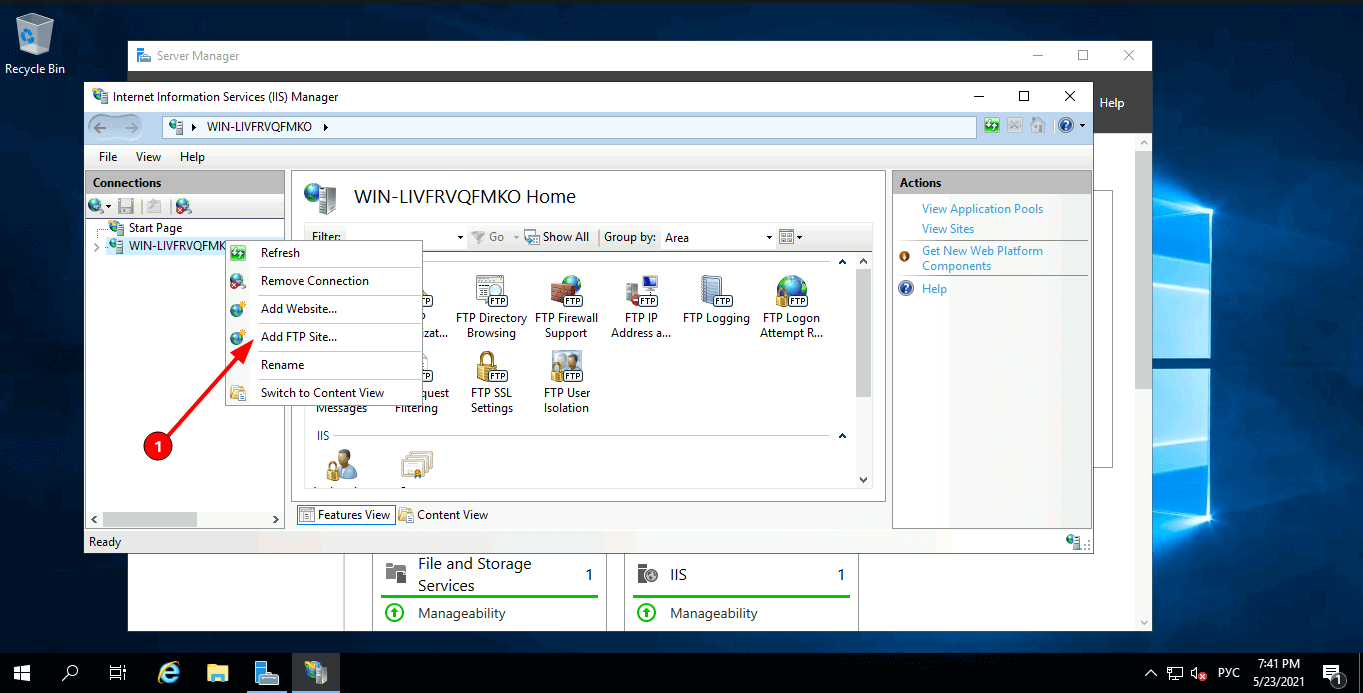This screenshot has width=1363, height=693.
Task: Click the Up toolbar icon in Connections
Action: pos(154,206)
